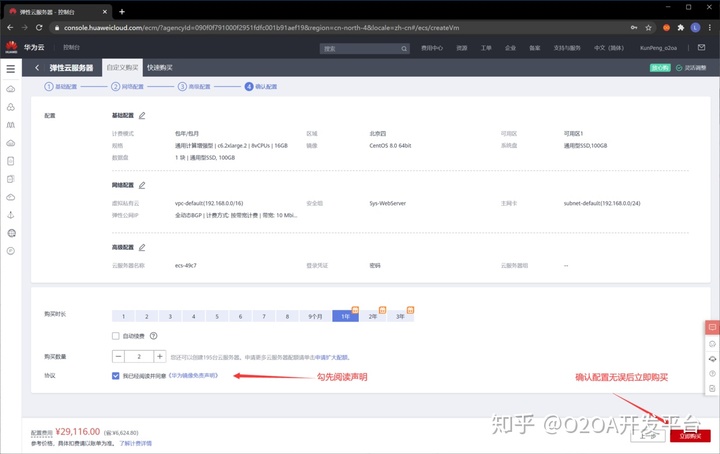Select 9个月 purchase duration
This screenshot has height=454, width=720.
click(315, 316)
